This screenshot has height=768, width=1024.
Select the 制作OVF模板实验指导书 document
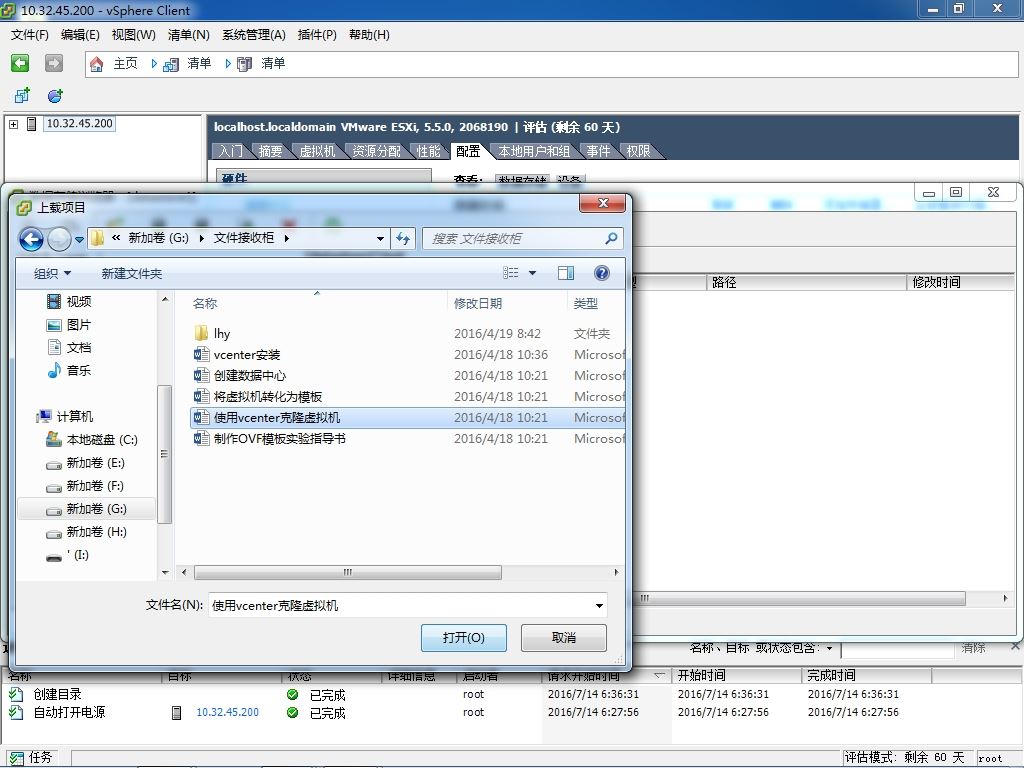270,438
